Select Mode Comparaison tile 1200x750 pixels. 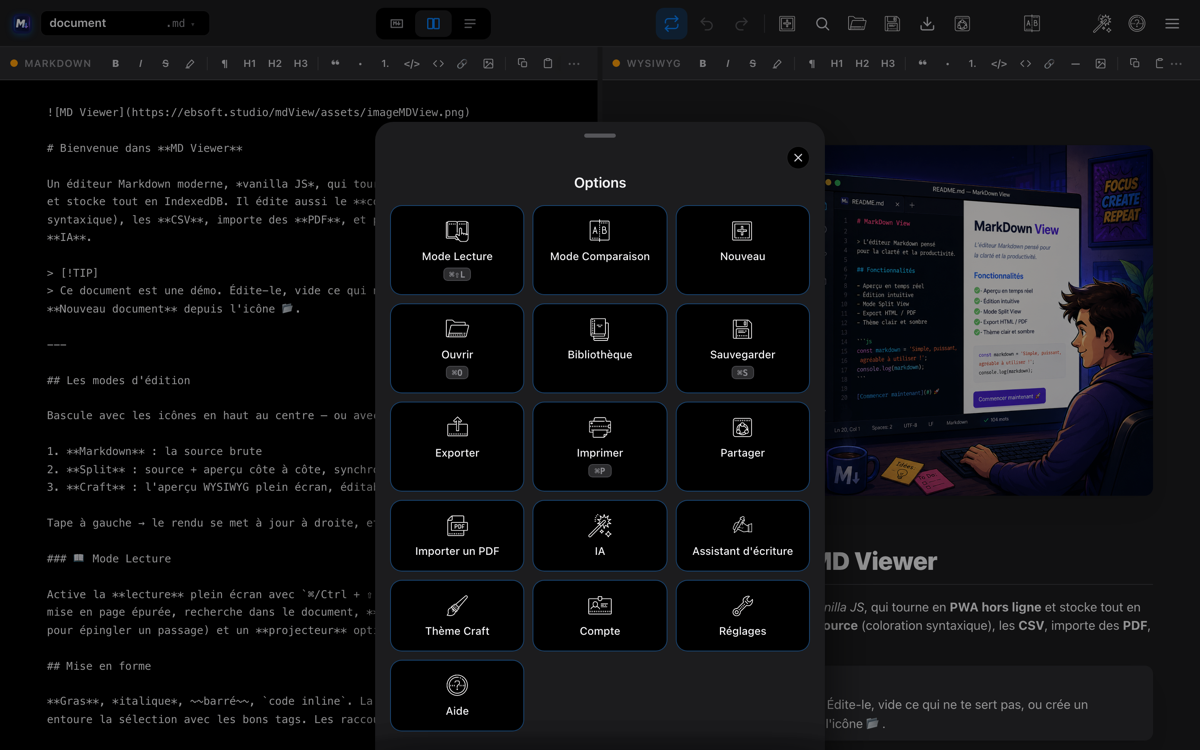(x=600, y=250)
